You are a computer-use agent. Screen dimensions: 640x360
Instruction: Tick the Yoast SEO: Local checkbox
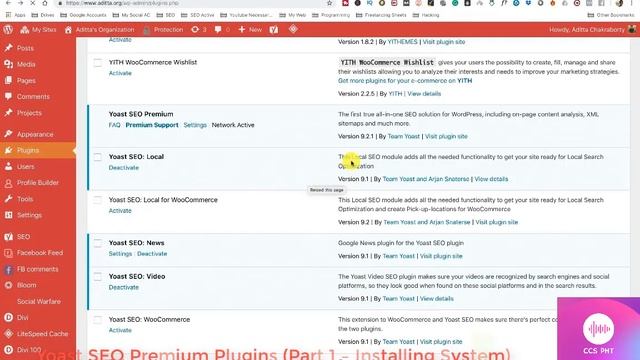98,157
